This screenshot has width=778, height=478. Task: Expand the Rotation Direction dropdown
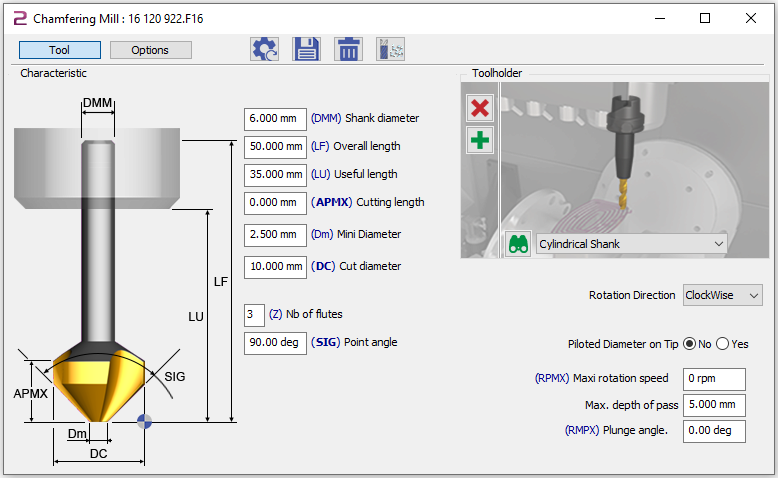tap(722, 295)
